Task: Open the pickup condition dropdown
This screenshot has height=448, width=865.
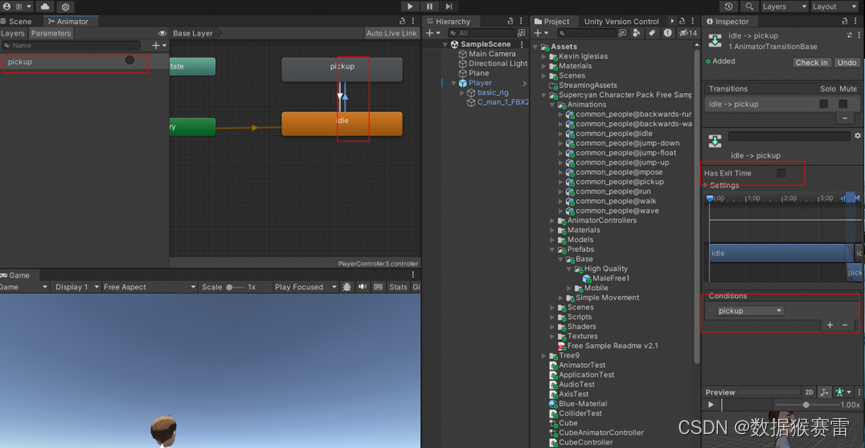Action: [750, 311]
